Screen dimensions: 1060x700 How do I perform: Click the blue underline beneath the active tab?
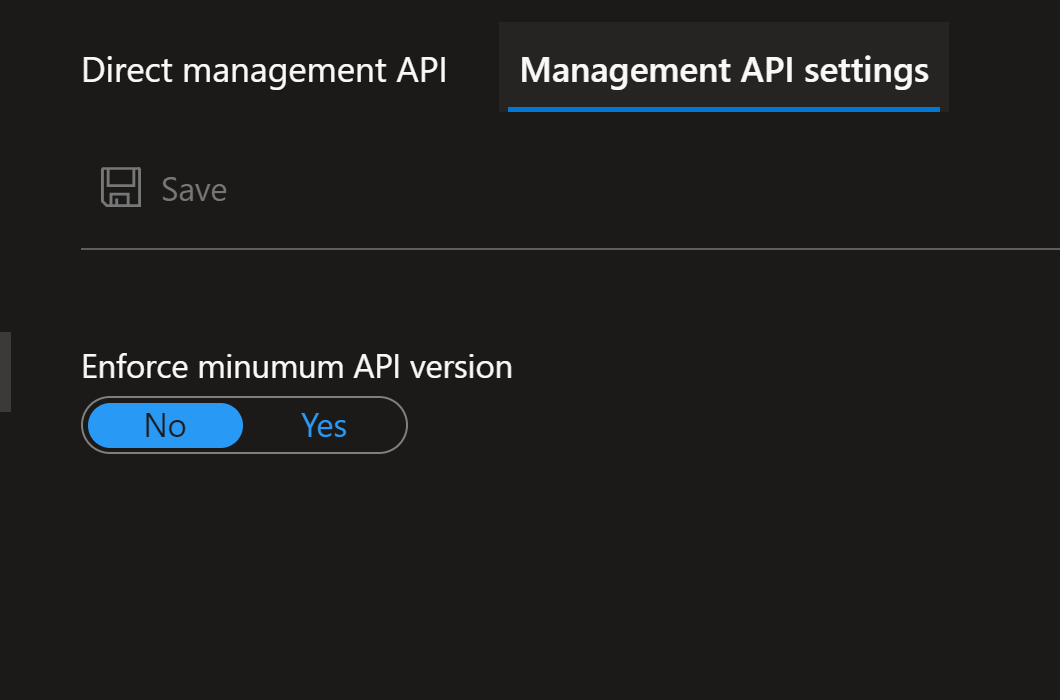point(724,109)
